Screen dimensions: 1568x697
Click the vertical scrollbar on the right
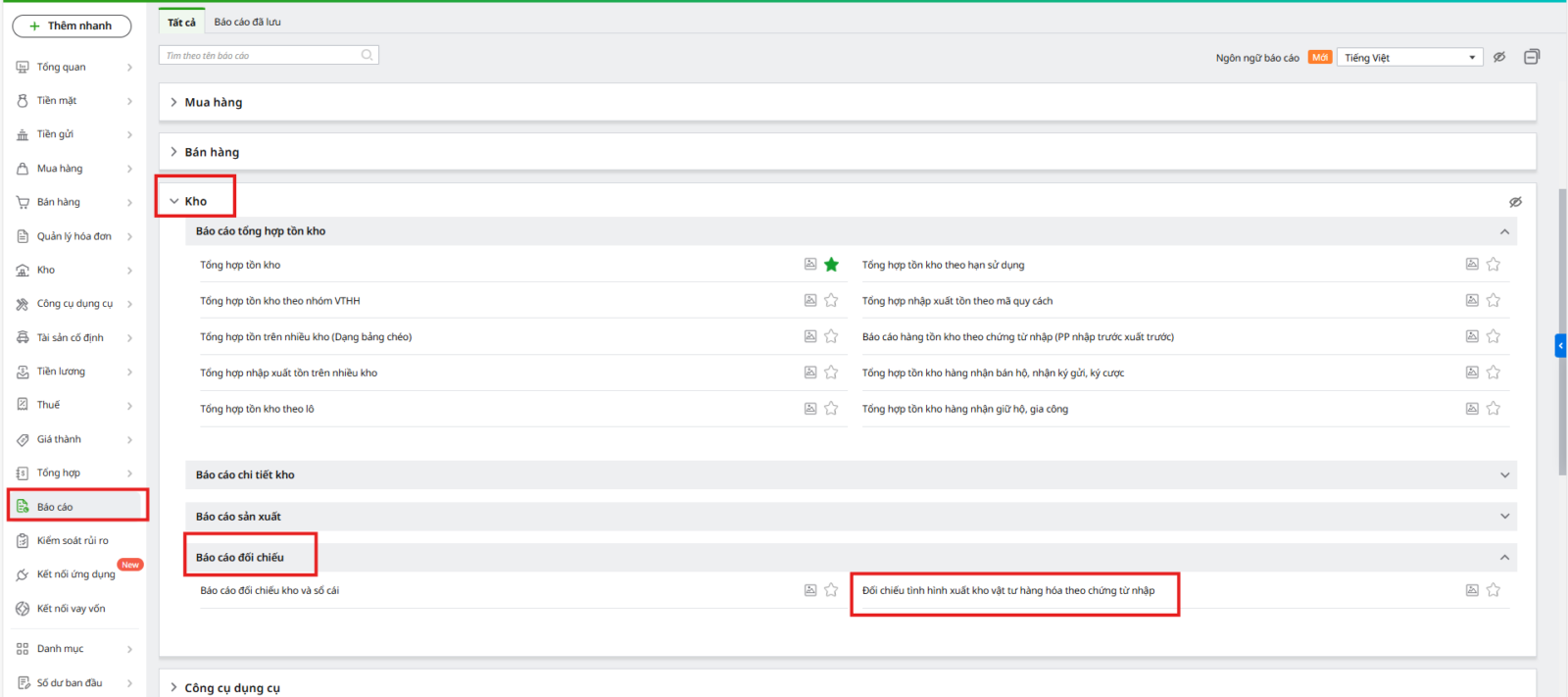click(x=1562, y=333)
